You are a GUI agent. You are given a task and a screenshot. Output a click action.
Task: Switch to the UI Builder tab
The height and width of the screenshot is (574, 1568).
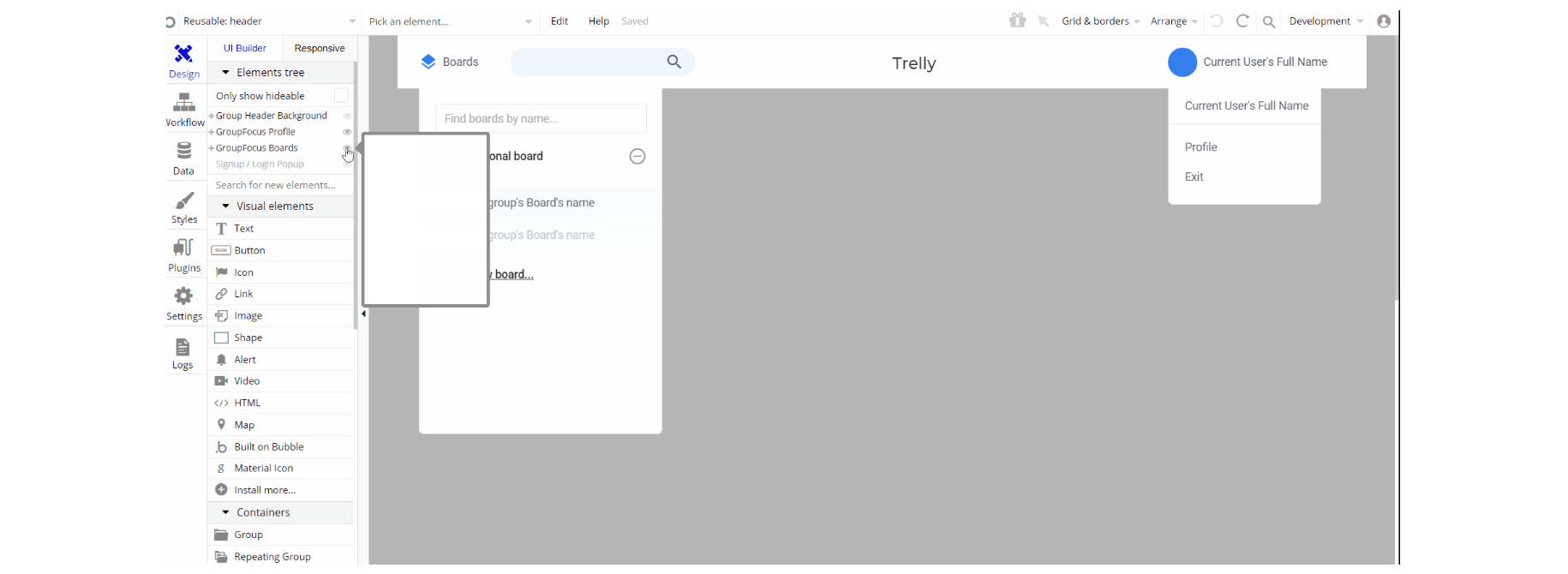(245, 48)
